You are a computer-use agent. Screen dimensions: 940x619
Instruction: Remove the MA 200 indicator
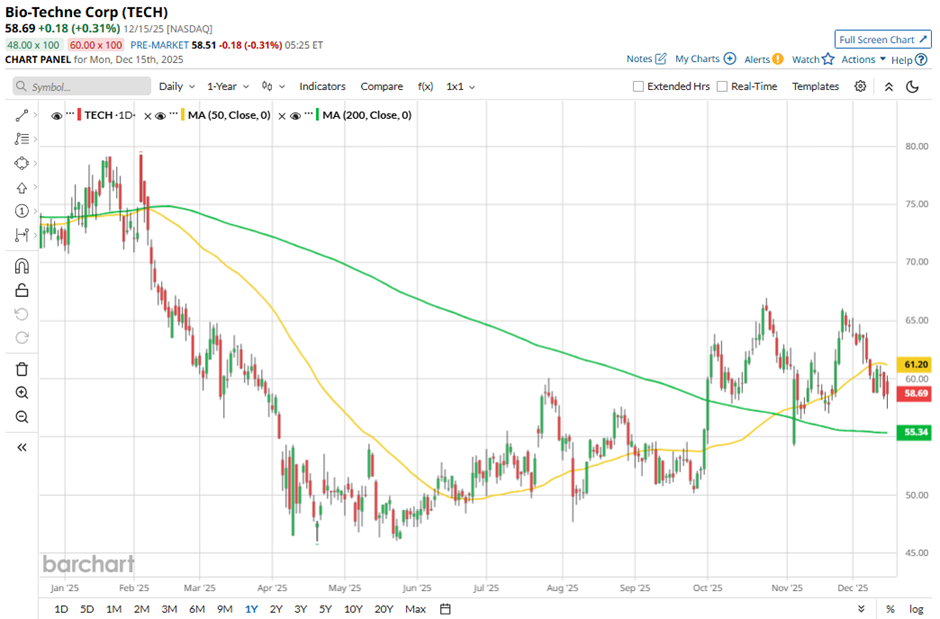click(x=282, y=116)
